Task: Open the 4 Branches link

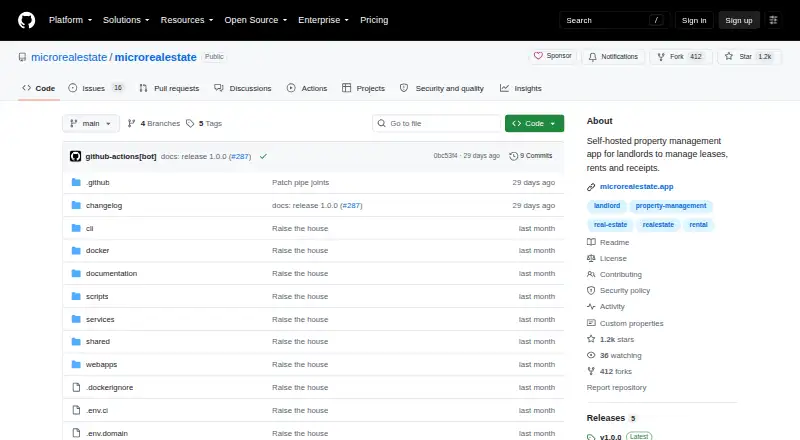Action: coord(154,124)
